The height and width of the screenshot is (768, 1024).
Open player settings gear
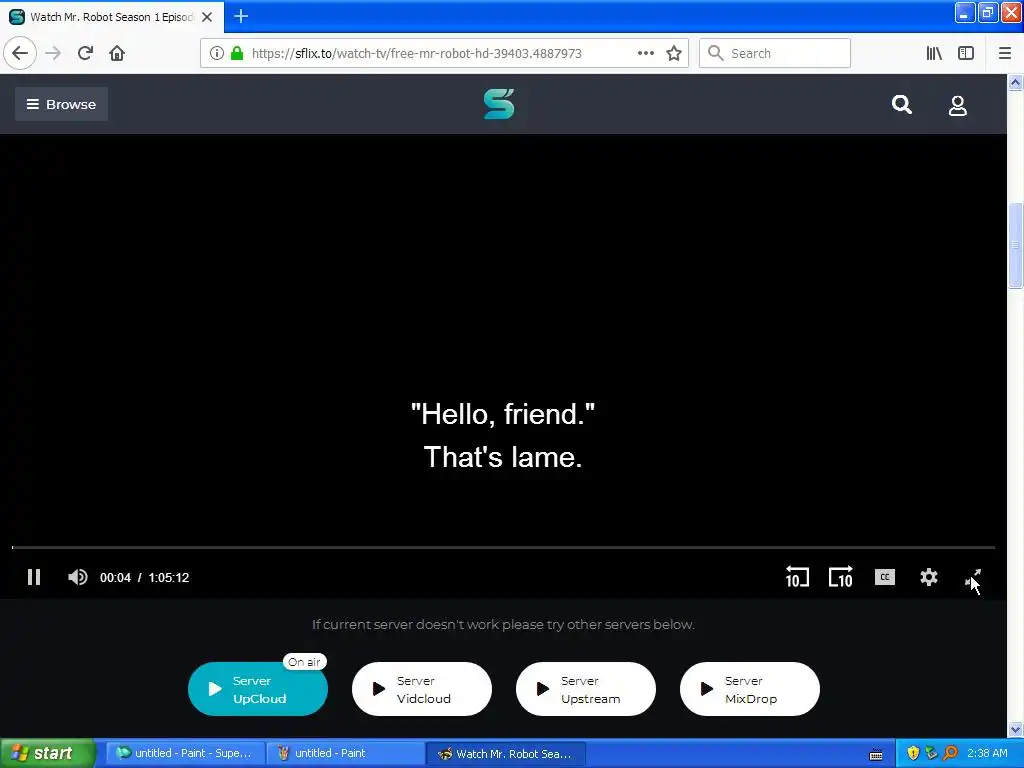point(929,577)
